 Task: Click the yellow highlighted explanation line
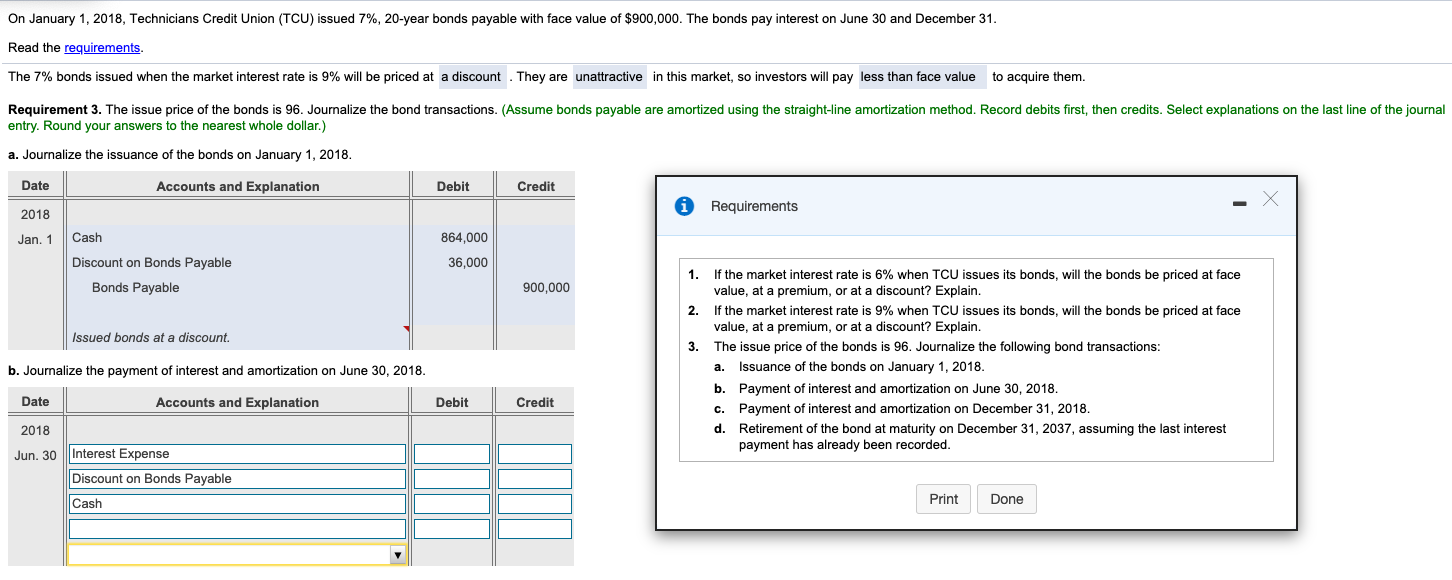pyautogui.click(x=230, y=553)
